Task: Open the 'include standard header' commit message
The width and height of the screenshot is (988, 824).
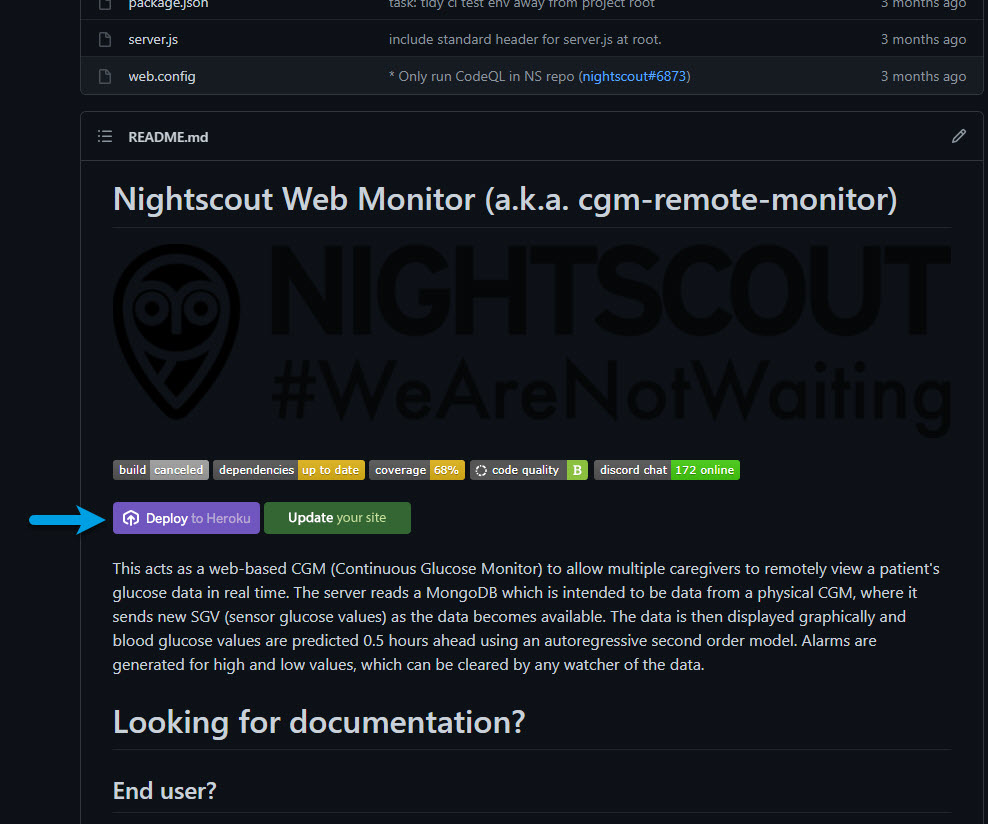Action: 525,40
